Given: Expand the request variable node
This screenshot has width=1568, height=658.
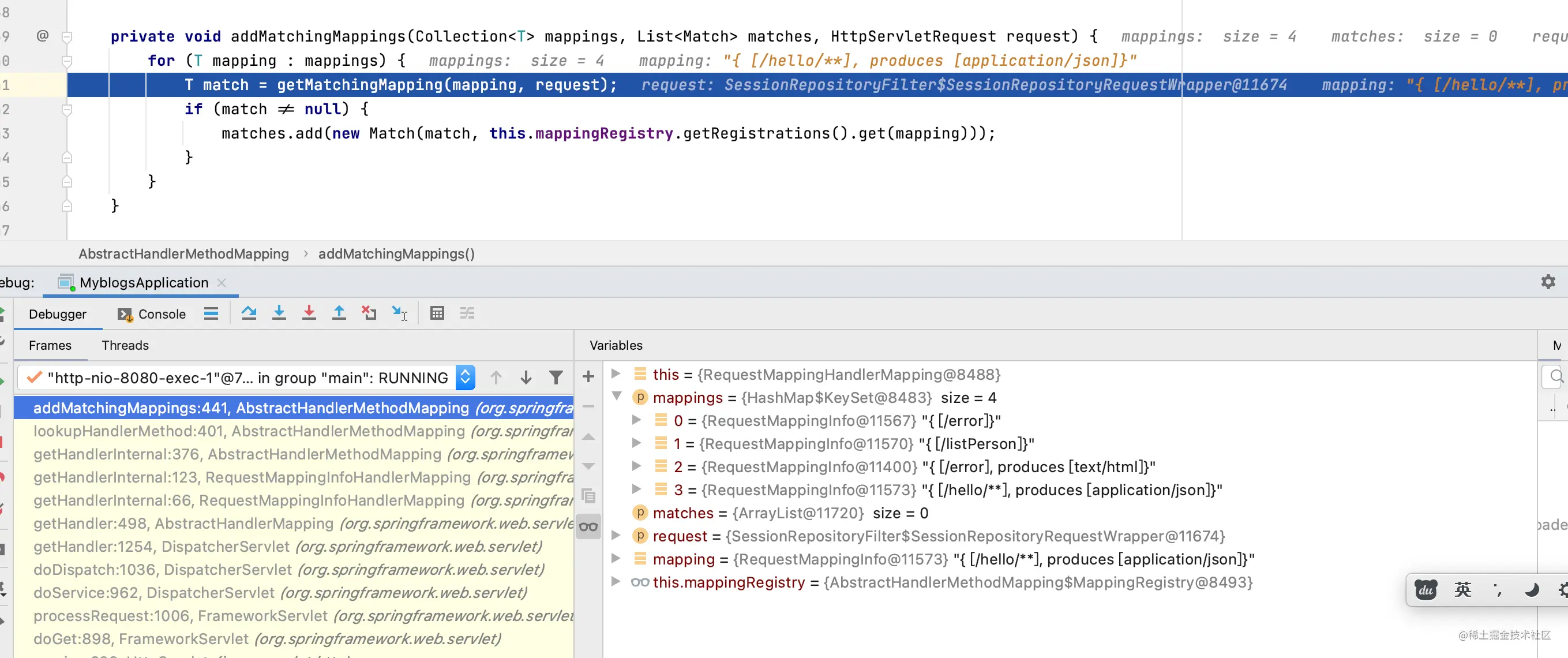Looking at the screenshot, I should [616, 536].
